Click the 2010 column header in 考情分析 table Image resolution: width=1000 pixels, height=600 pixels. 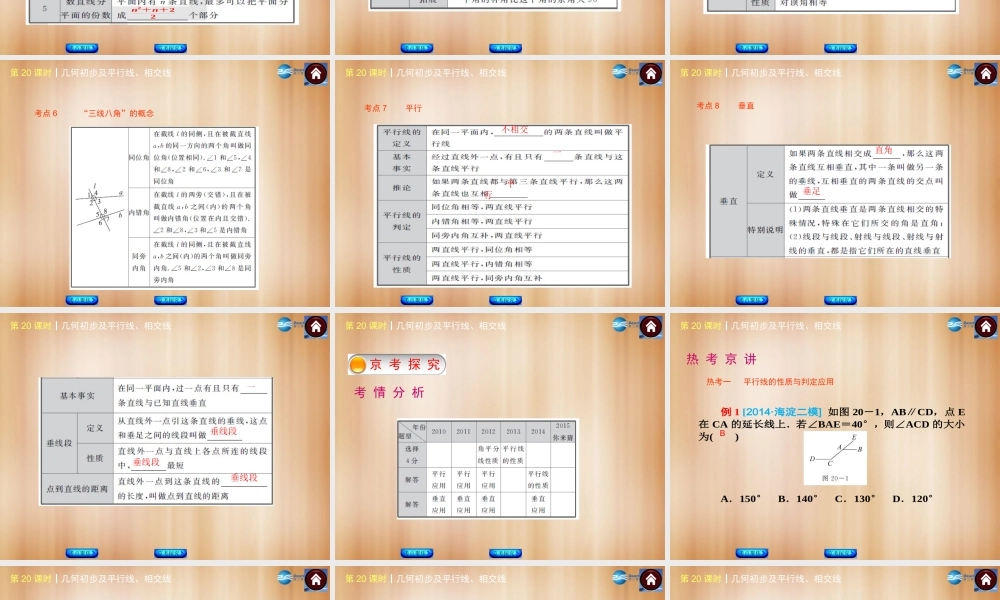coord(439,432)
